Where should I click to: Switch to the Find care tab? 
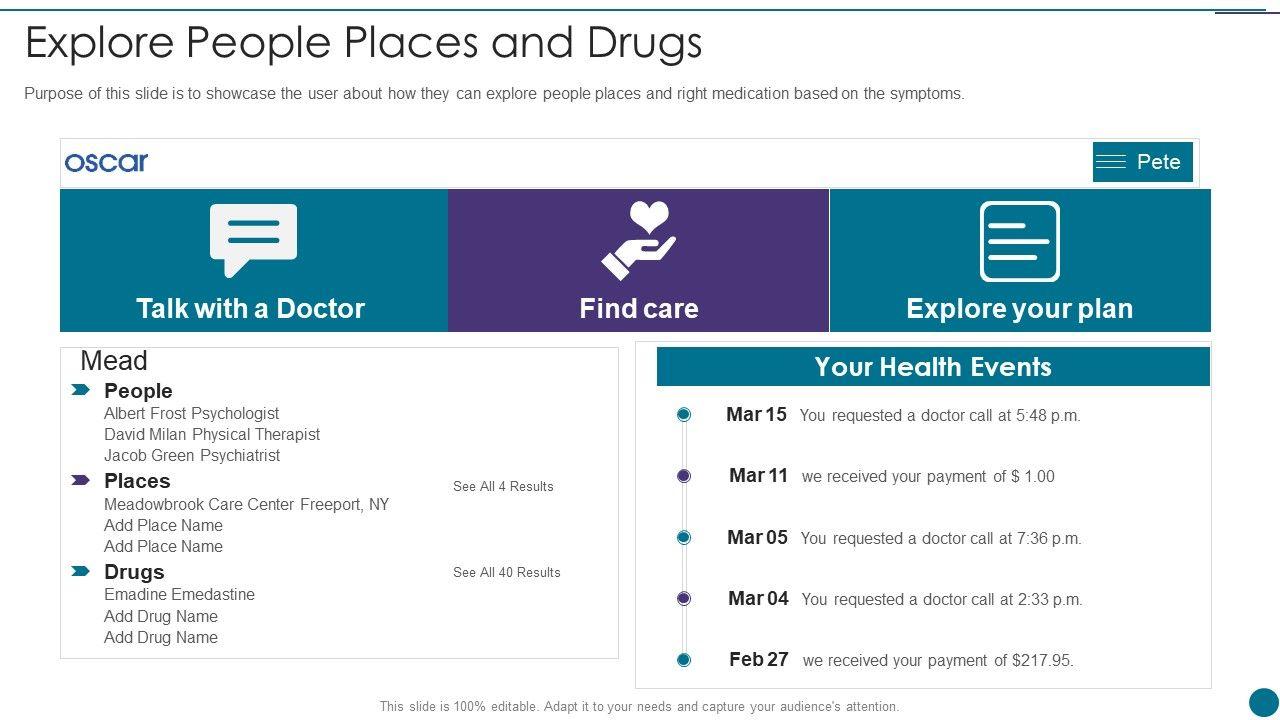click(x=639, y=308)
